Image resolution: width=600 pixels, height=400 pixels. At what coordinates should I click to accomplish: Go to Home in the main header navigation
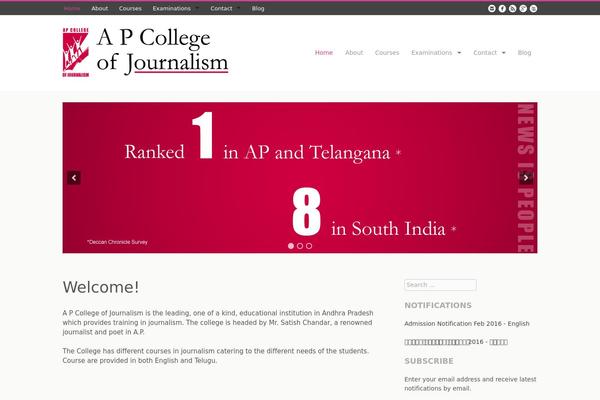(324, 52)
